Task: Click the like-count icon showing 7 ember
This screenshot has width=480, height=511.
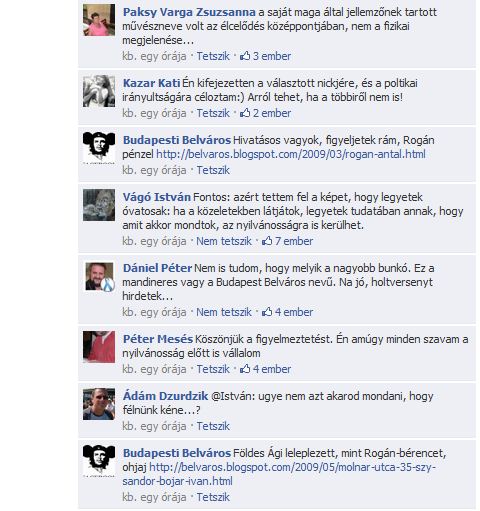Action: point(267,241)
